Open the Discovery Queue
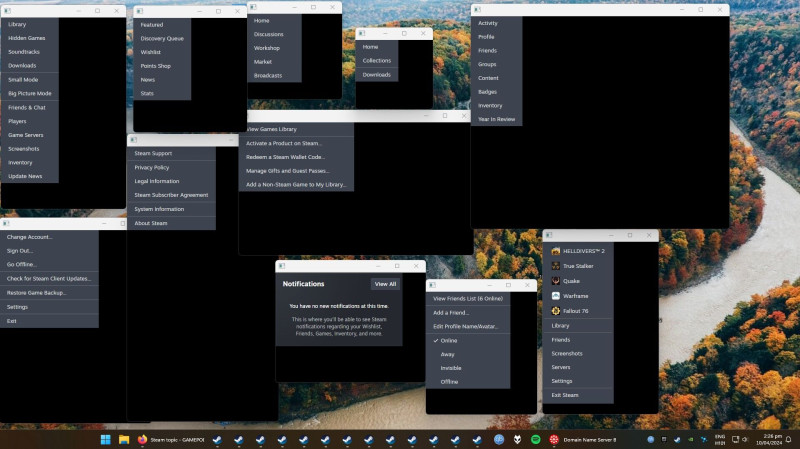The width and height of the screenshot is (800, 449). [x=162, y=38]
